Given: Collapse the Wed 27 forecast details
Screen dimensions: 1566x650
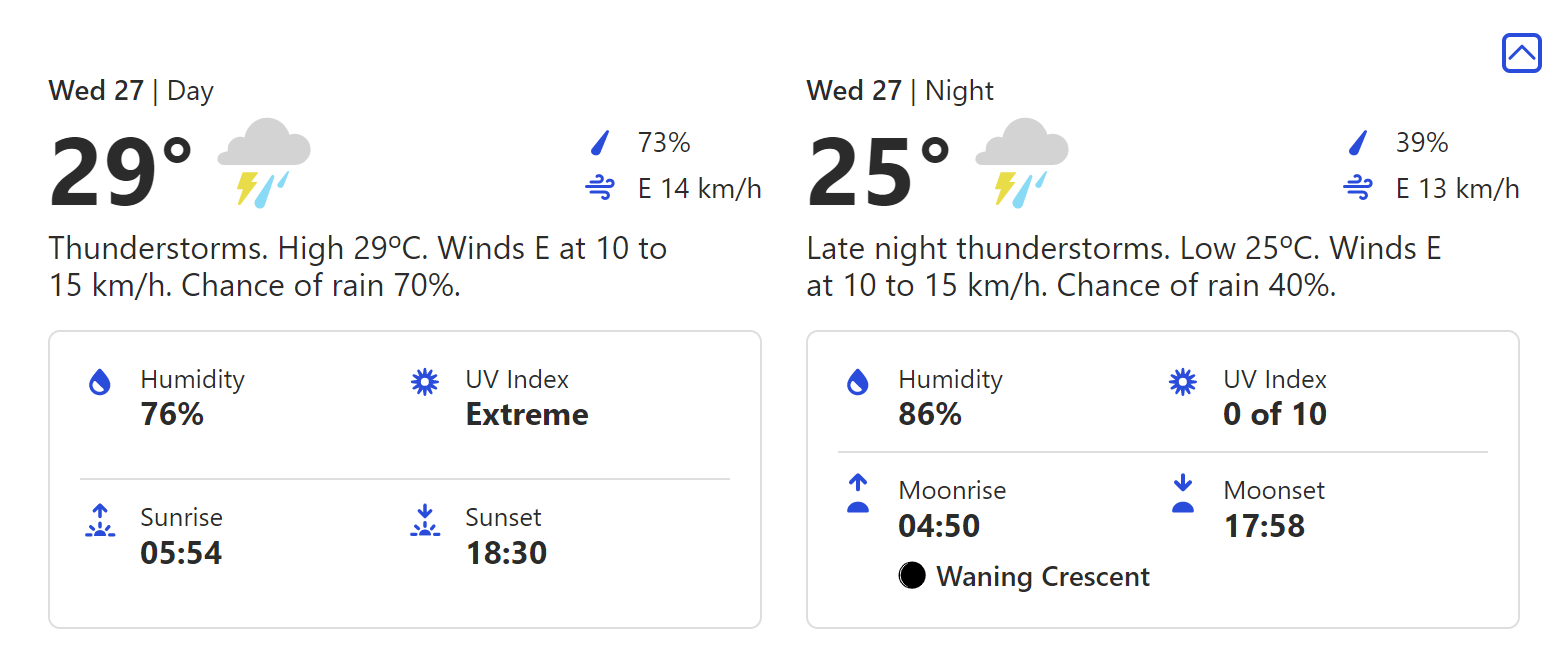Looking at the screenshot, I should coord(1521,53).
